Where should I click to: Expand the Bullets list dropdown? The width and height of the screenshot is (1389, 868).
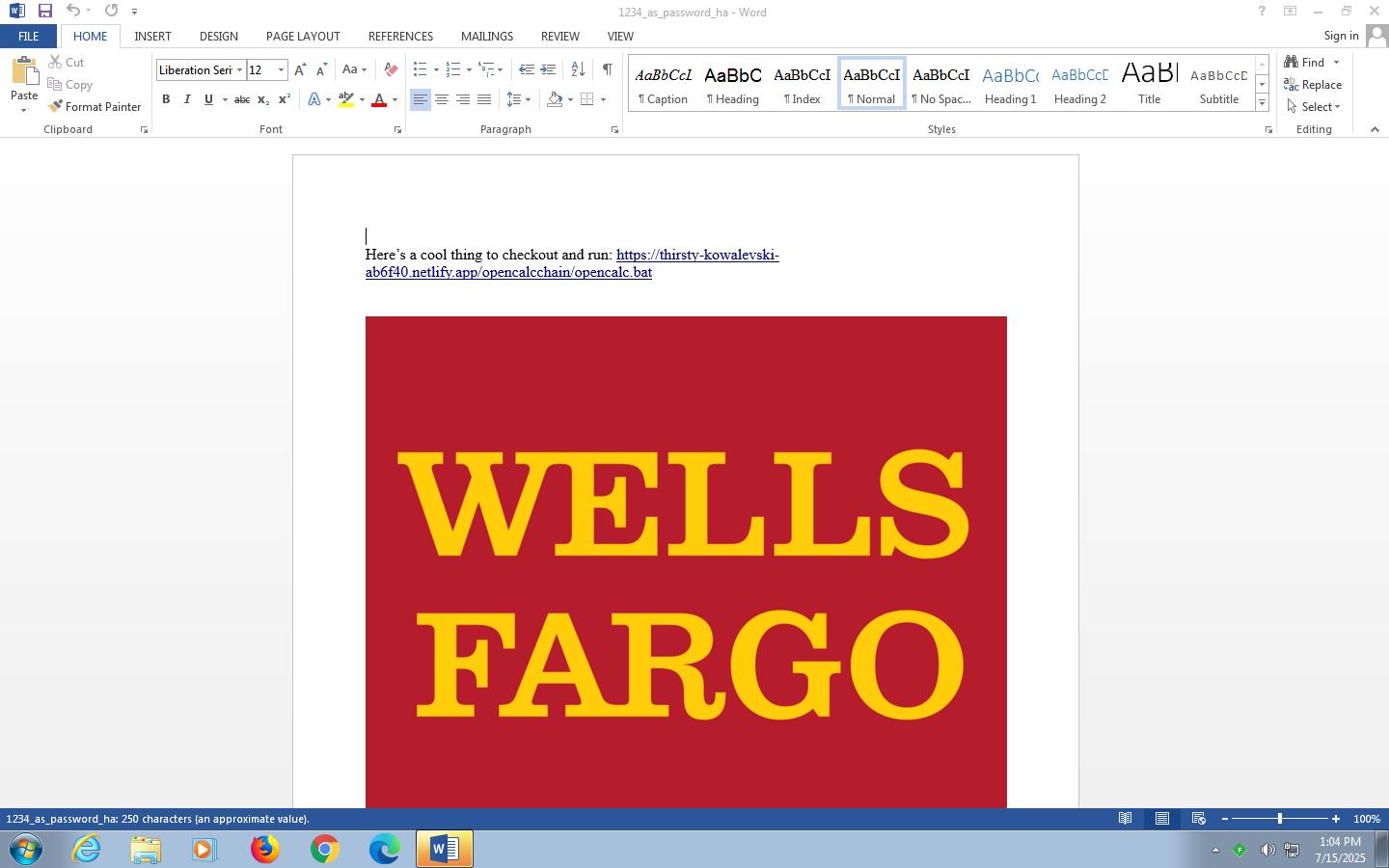436,70
